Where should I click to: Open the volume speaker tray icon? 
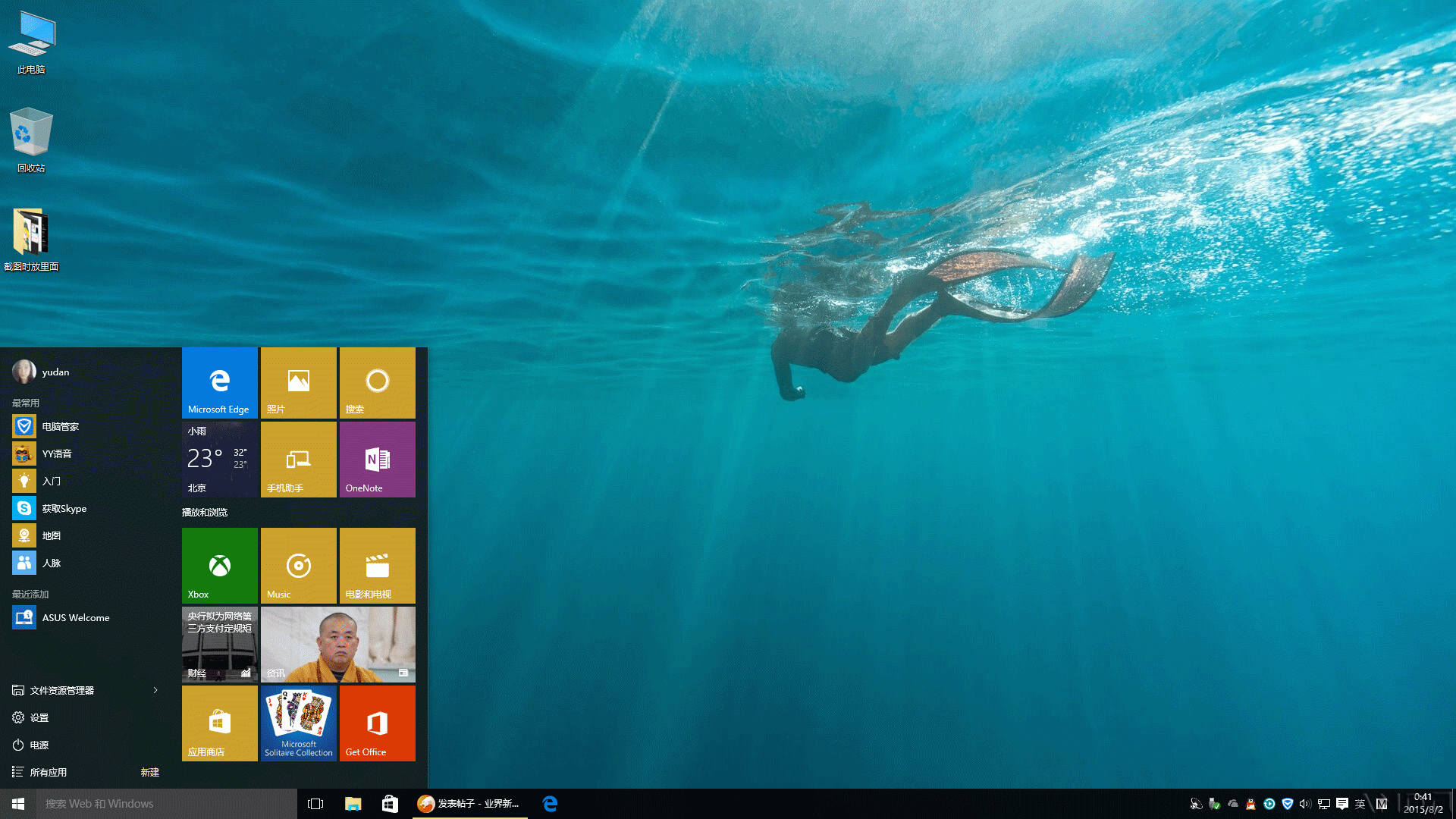tap(1305, 804)
